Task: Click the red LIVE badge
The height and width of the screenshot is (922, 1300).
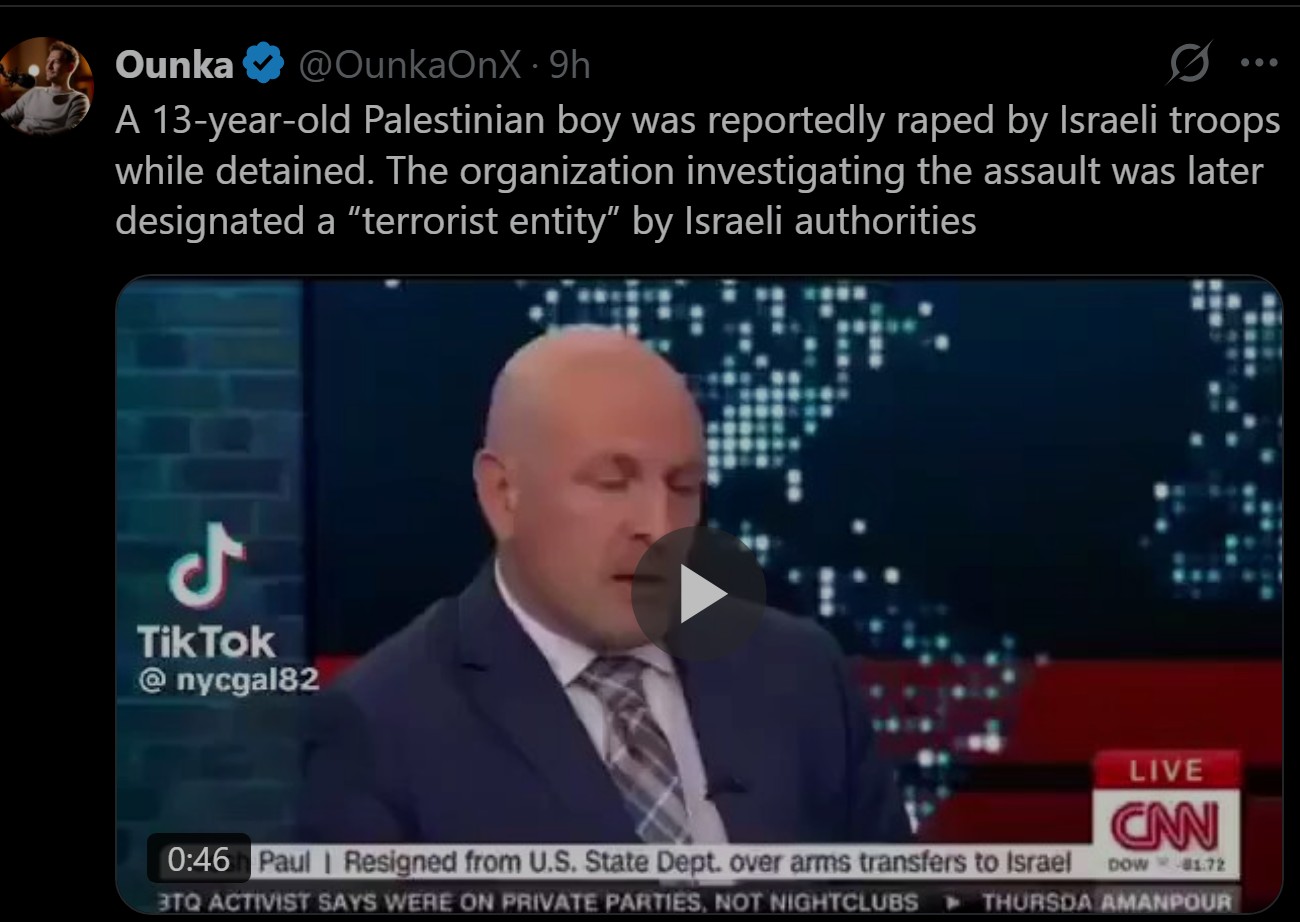Action: click(x=1166, y=771)
